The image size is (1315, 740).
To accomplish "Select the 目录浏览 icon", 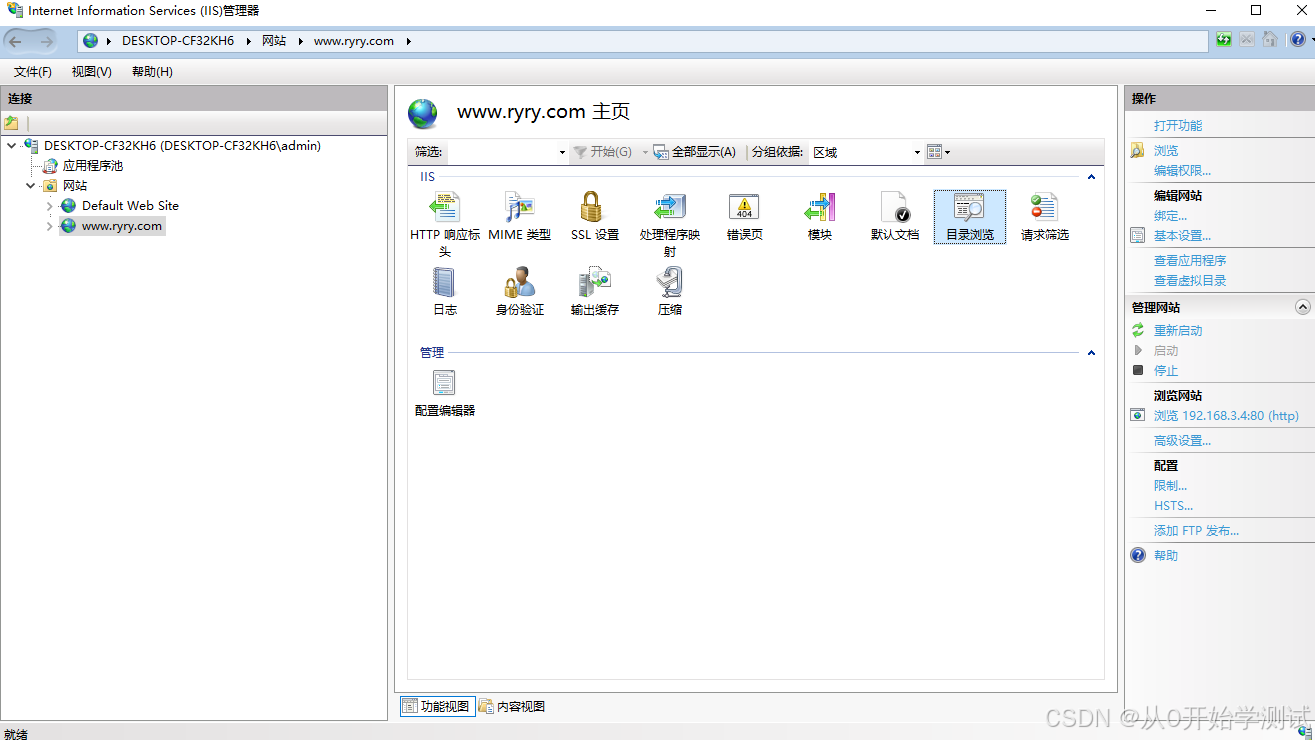I will (x=969, y=208).
